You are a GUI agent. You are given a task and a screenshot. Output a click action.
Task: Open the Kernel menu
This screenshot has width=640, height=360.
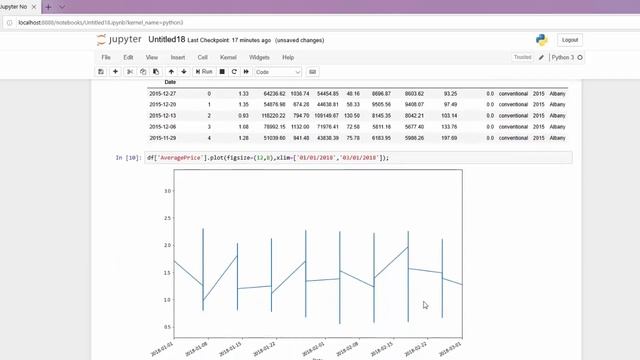(228, 58)
